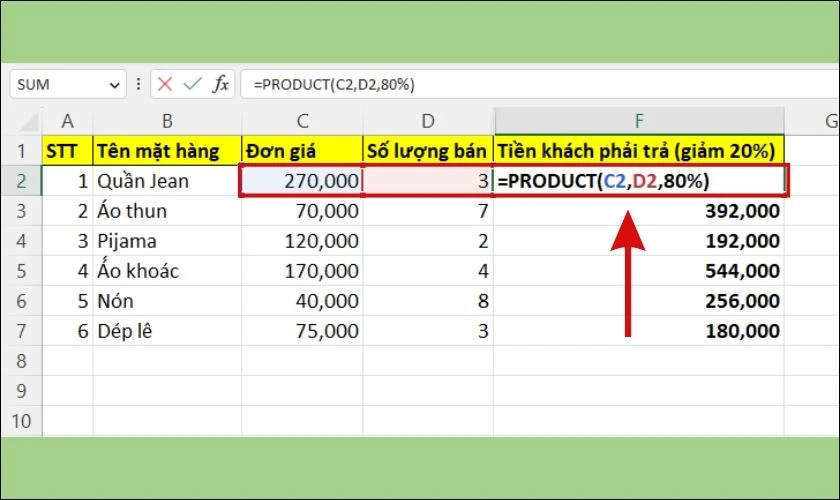The height and width of the screenshot is (500, 840).
Task: Click the Name Box showing SUM
Action: pyautogui.click(x=68, y=84)
